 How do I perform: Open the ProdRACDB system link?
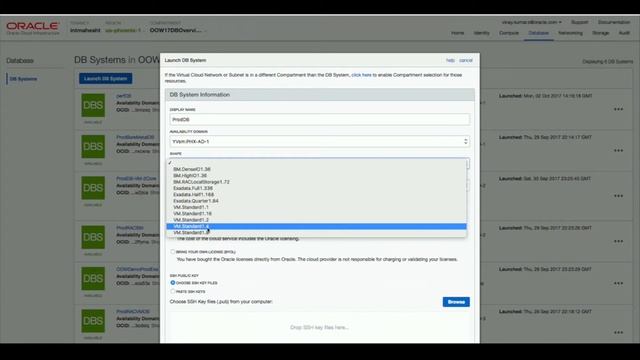pyautogui.click(x=130, y=228)
